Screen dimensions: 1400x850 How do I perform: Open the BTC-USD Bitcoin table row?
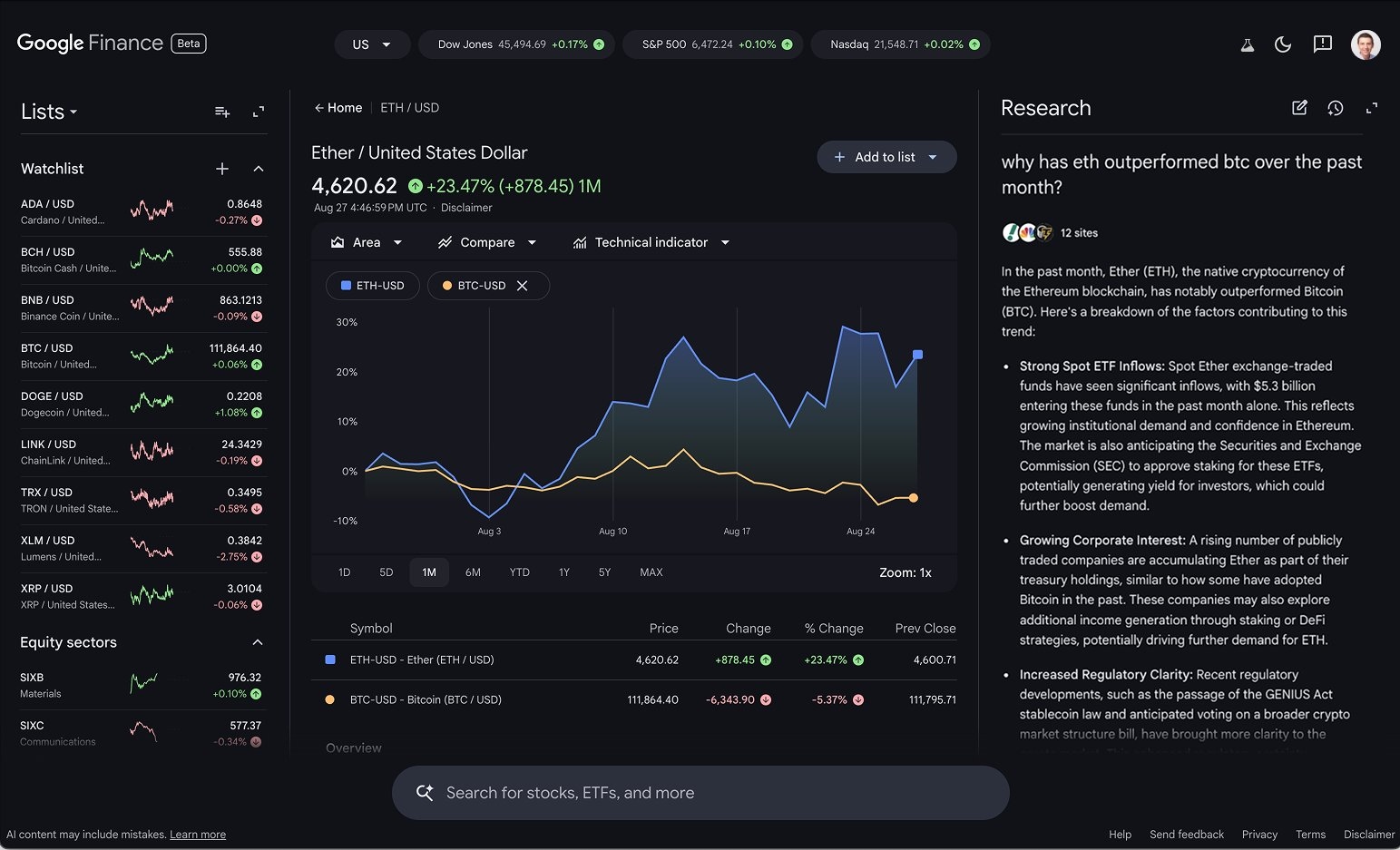pos(634,700)
